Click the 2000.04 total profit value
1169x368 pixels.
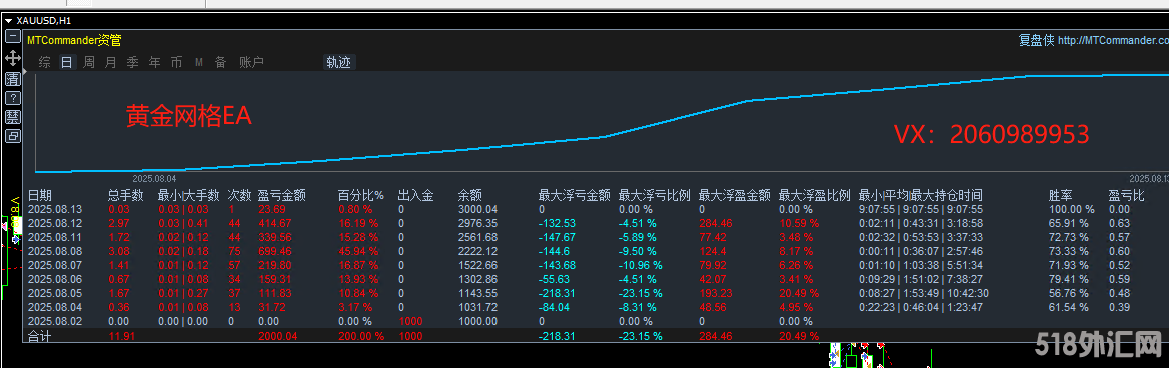tap(278, 336)
